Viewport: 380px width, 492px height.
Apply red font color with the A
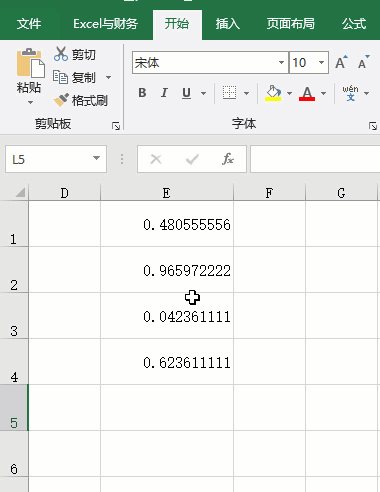point(307,93)
